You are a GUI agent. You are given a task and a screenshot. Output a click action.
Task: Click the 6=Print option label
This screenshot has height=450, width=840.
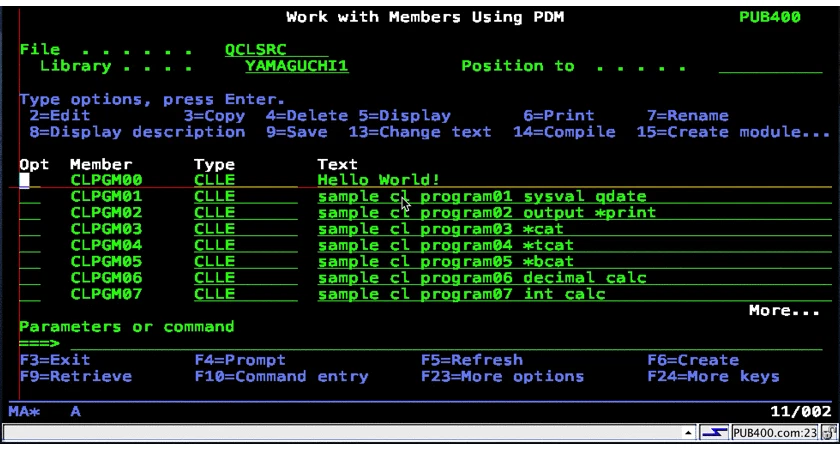pos(559,116)
